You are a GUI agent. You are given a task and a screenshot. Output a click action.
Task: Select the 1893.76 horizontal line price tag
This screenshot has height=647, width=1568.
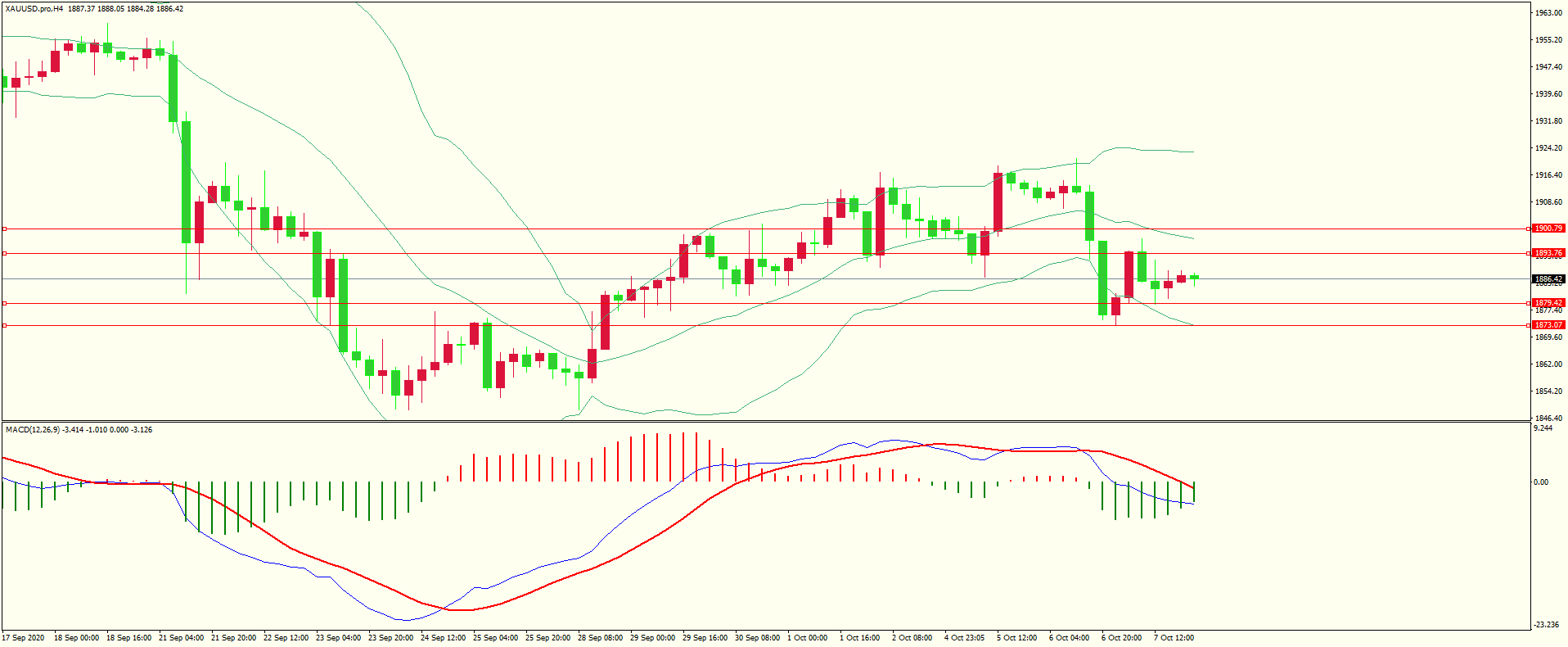pos(1548,253)
